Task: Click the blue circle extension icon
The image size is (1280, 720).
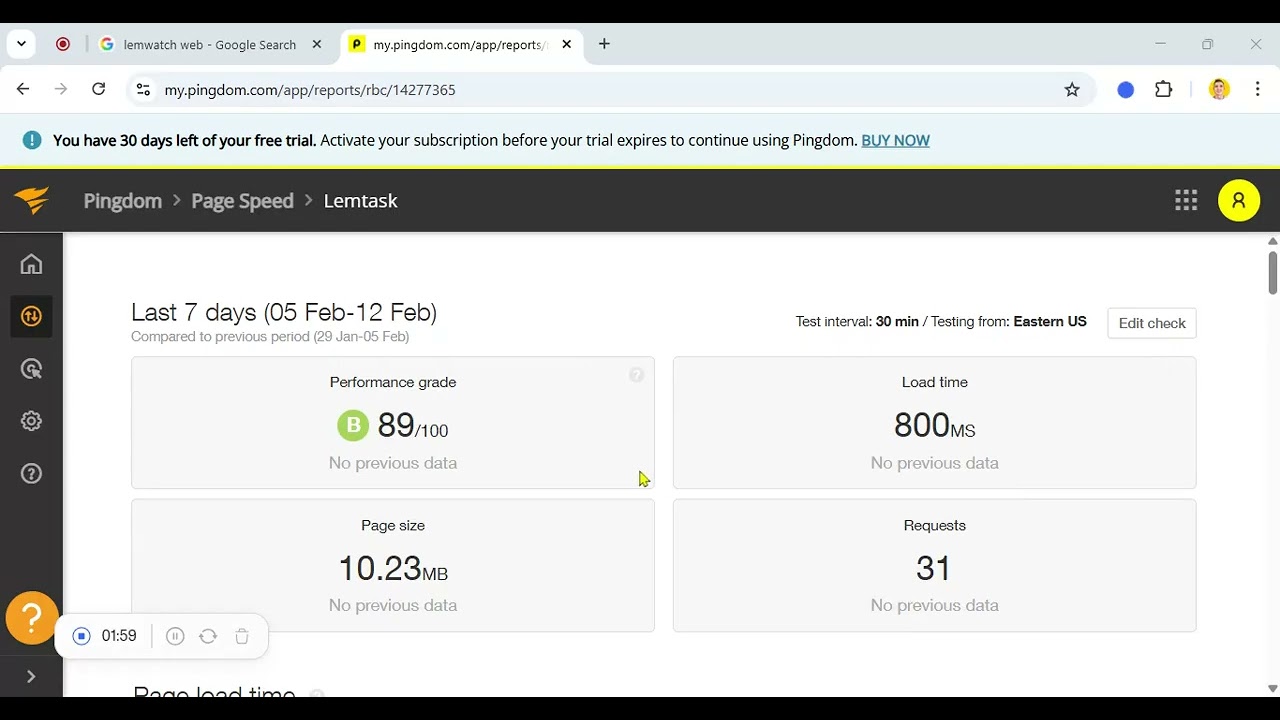Action: (x=1126, y=90)
